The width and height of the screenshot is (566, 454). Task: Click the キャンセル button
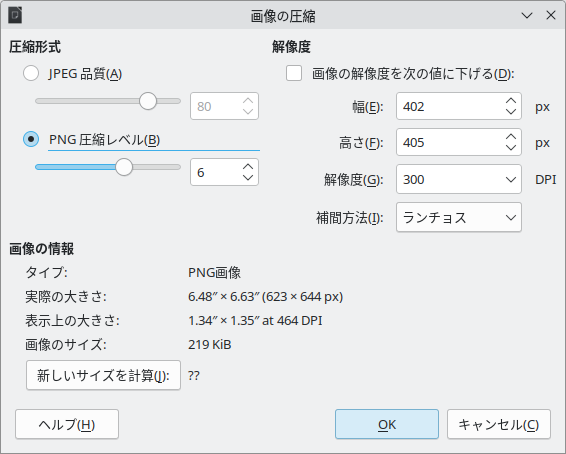pyautogui.click(x=499, y=424)
